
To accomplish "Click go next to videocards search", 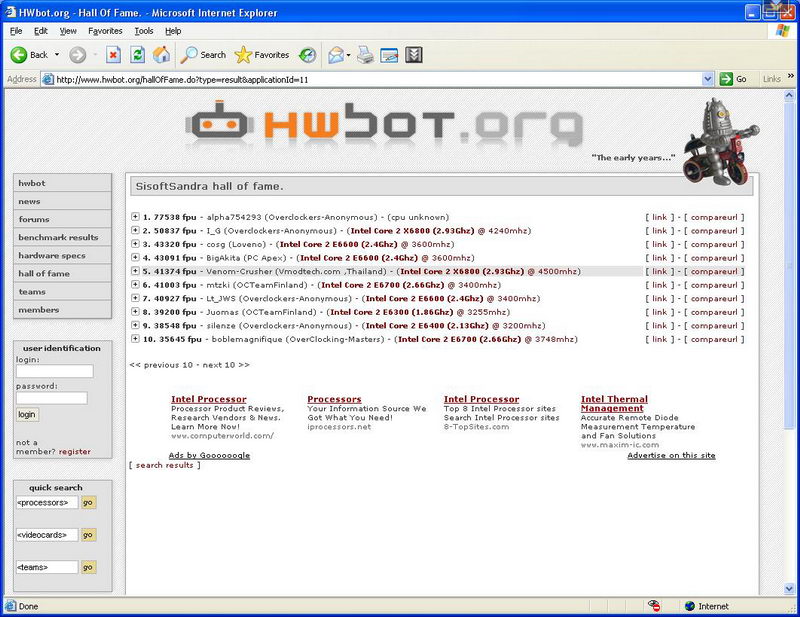I will point(88,535).
